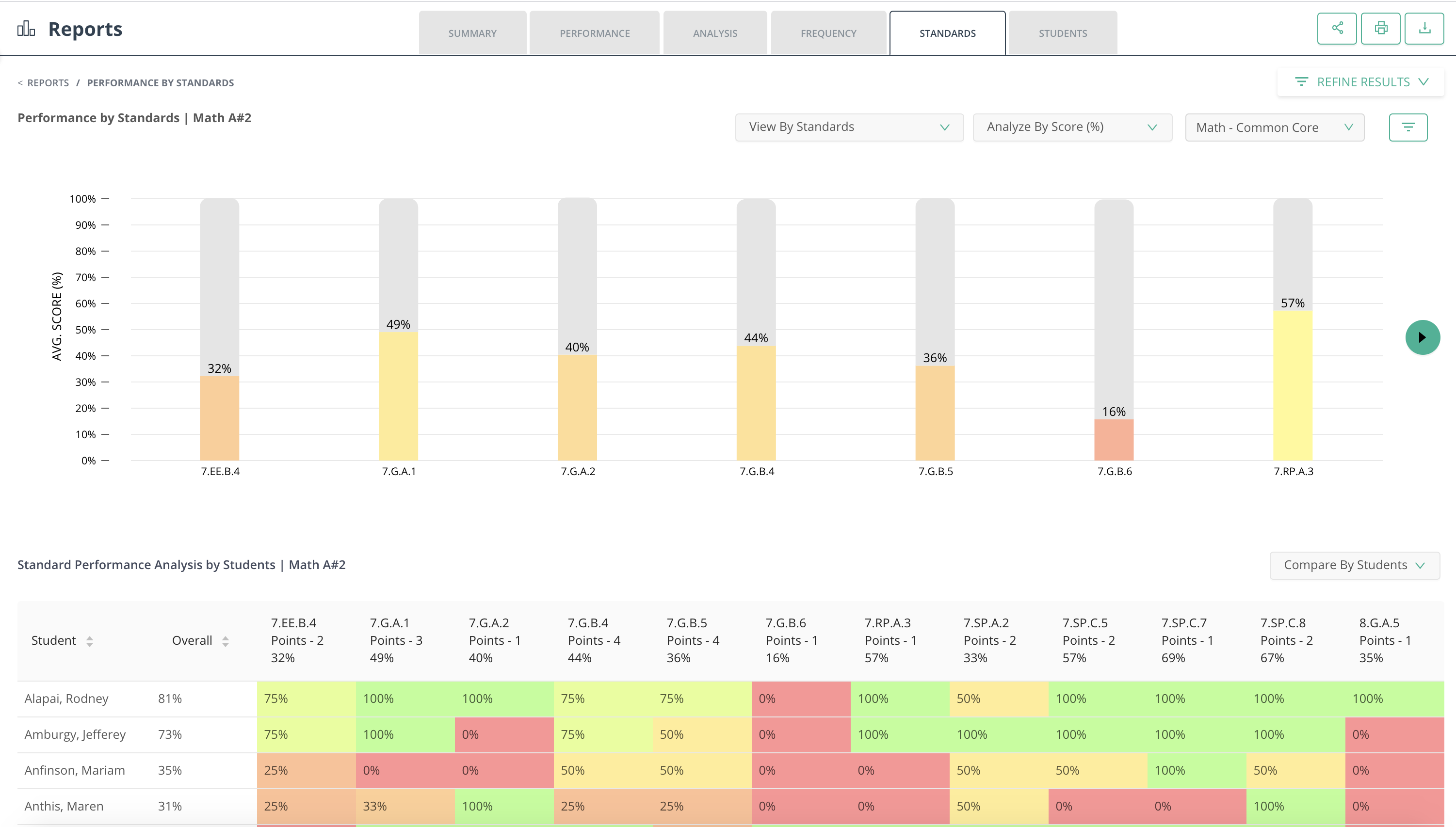Click the 7.G.B.4 bar showing 44%

pyautogui.click(x=756, y=403)
